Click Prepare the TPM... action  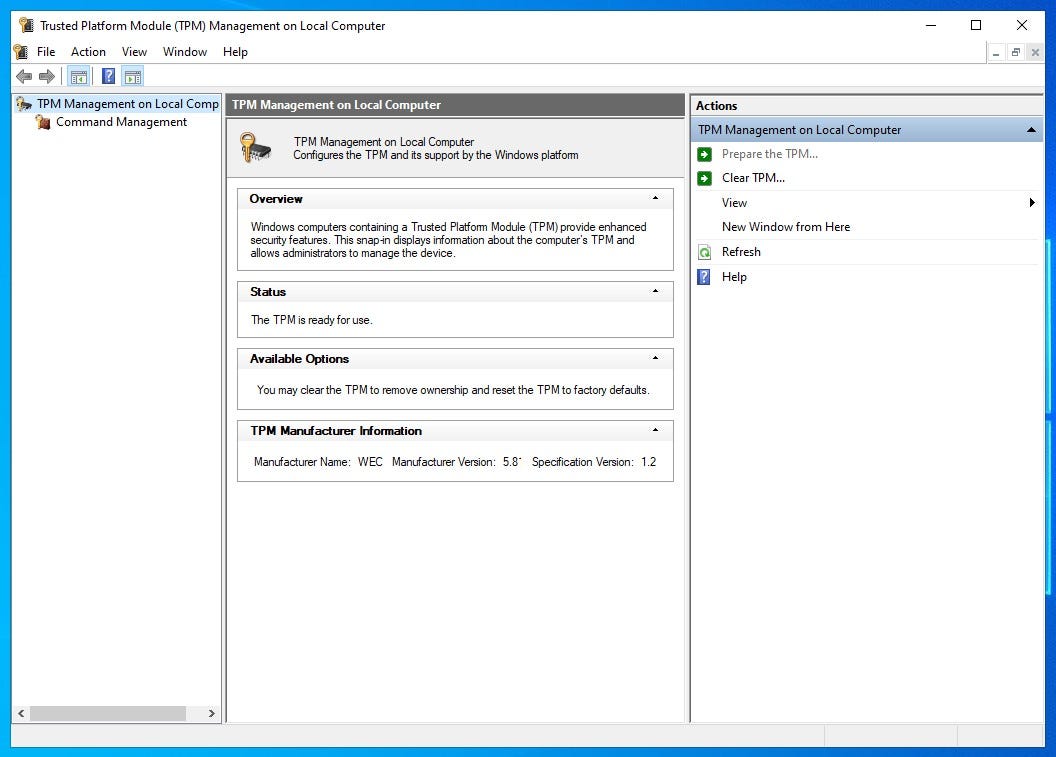coord(770,154)
